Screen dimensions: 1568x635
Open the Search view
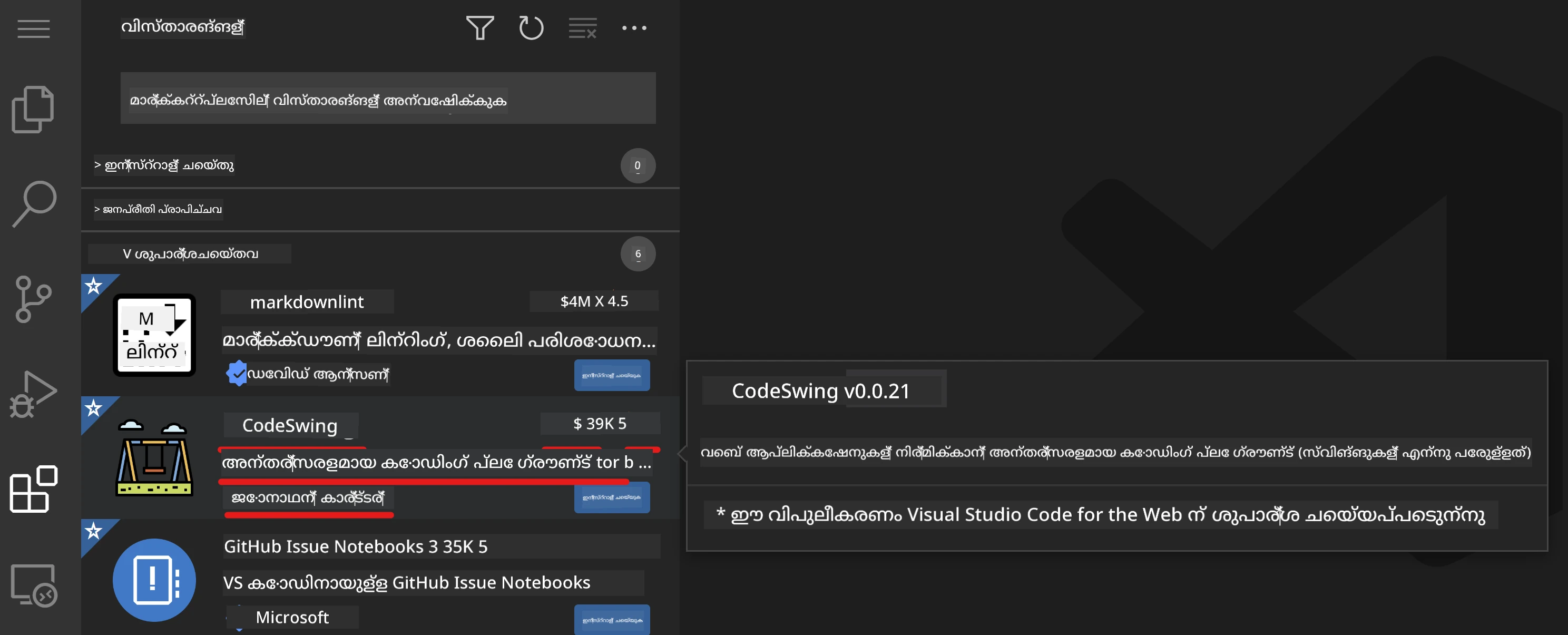(34, 203)
